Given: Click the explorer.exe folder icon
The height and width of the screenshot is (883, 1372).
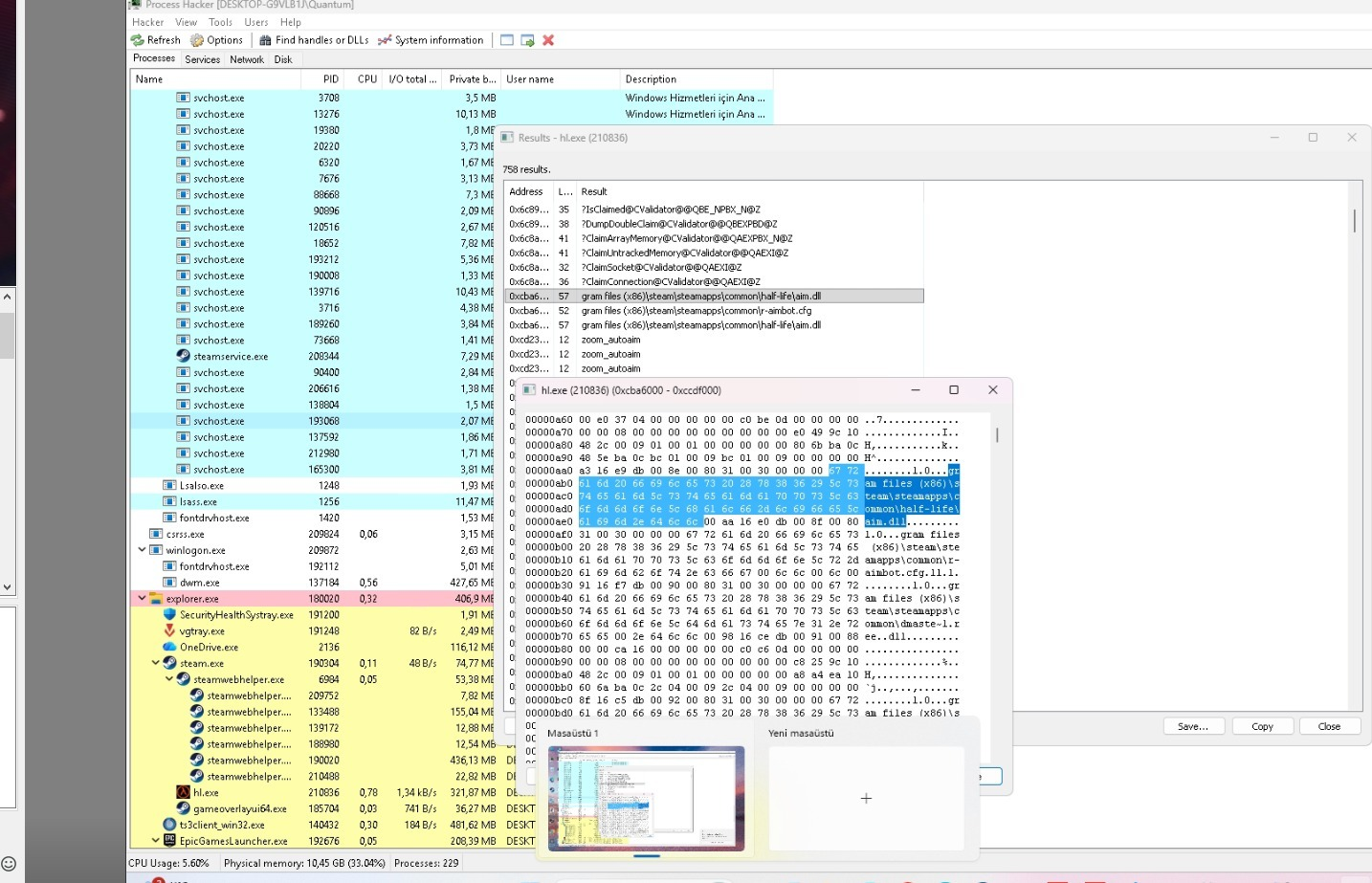Looking at the screenshot, I should [x=157, y=599].
